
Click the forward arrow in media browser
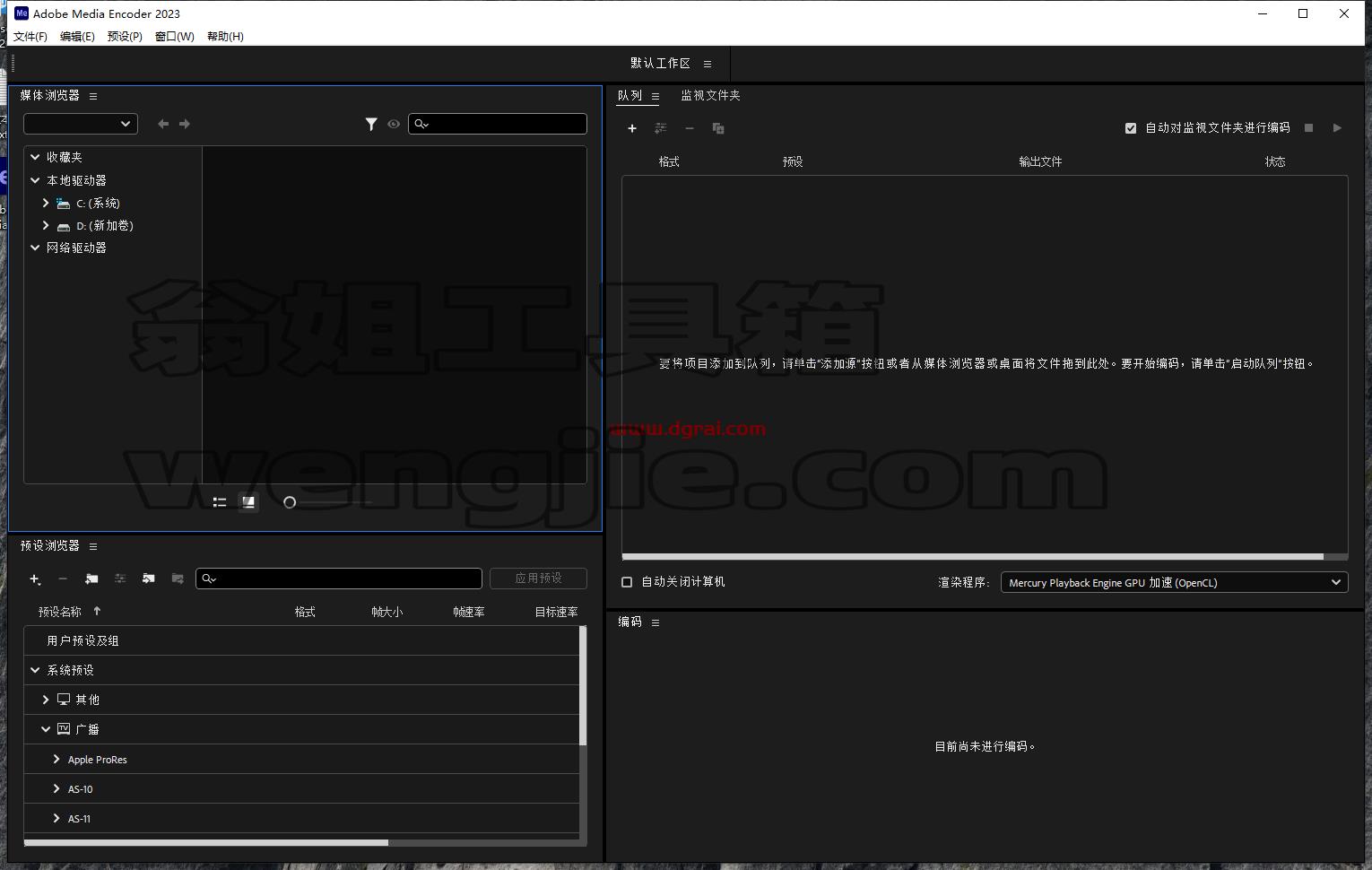[x=185, y=124]
